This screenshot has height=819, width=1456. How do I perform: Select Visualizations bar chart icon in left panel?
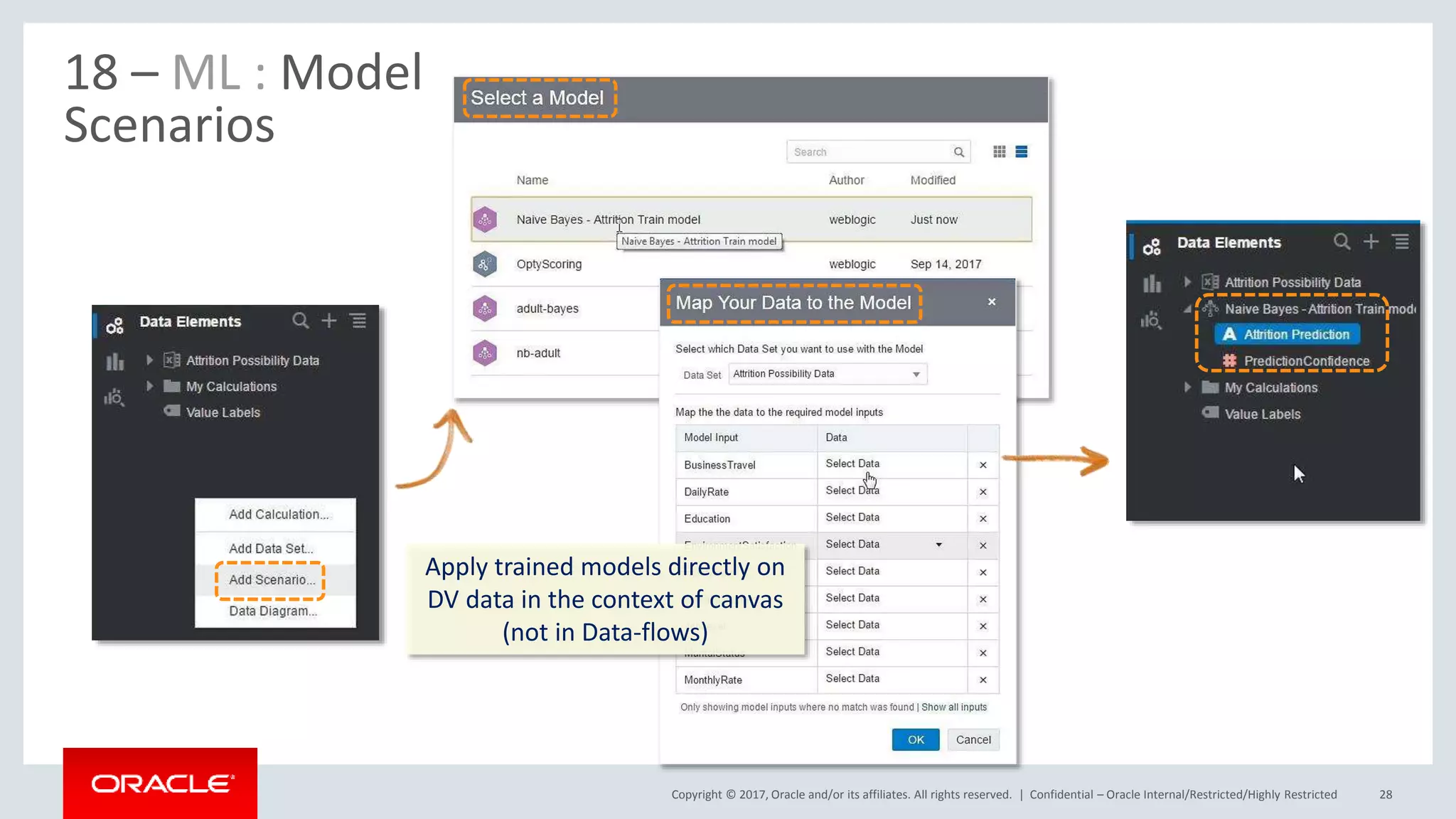[x=114, y=362]
